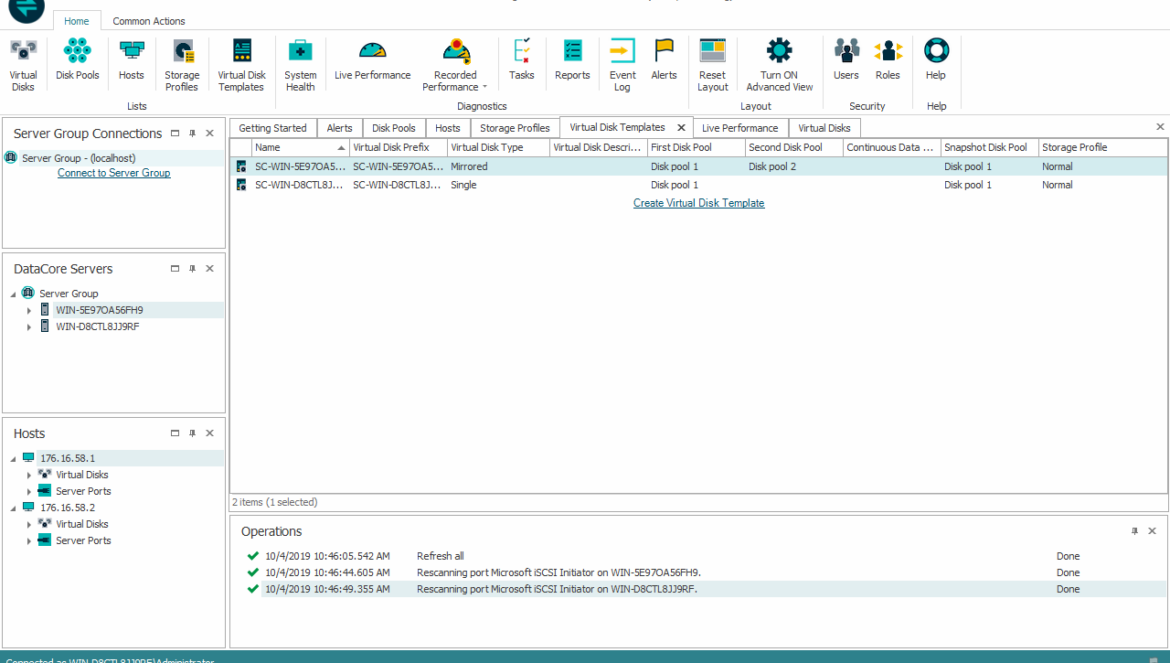
Task: Expand the WIN-D8CTL8JJ9RF server node
Action: pyautogui.click(x=29, y=327)
